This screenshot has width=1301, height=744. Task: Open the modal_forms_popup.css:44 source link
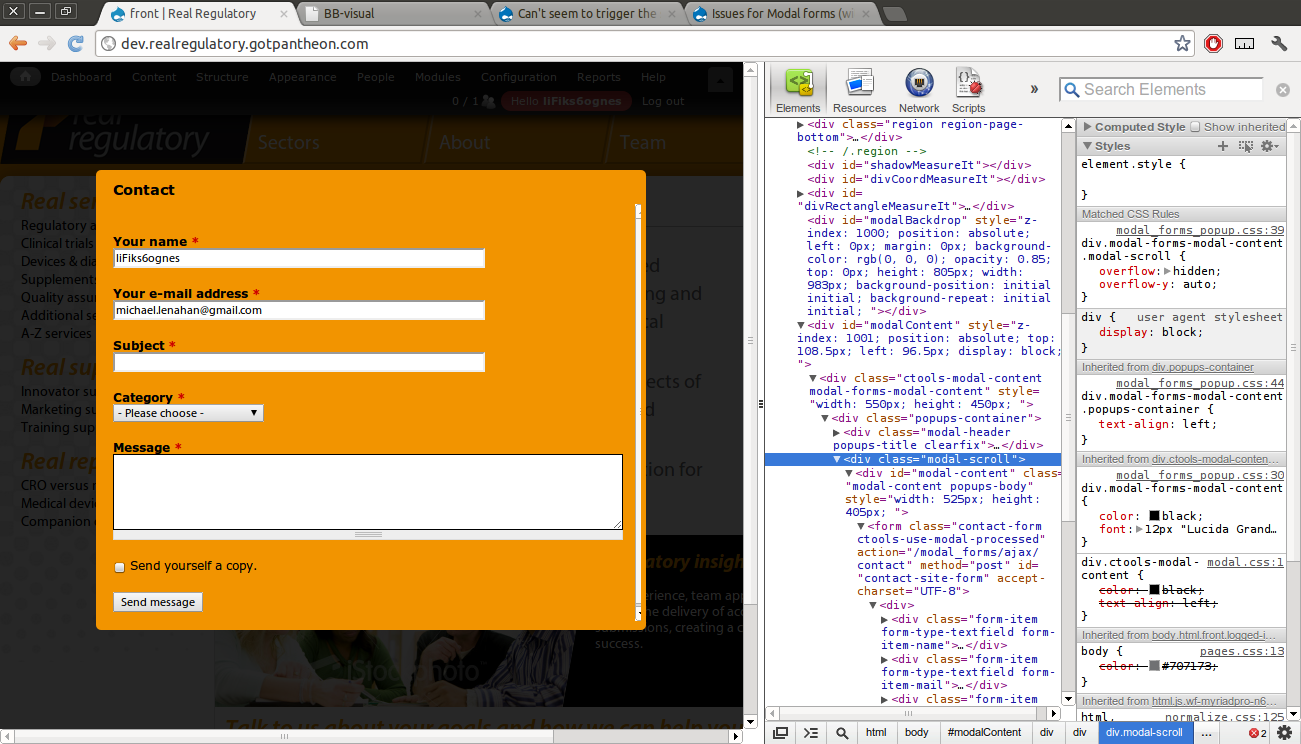[x=1200, y=383]
